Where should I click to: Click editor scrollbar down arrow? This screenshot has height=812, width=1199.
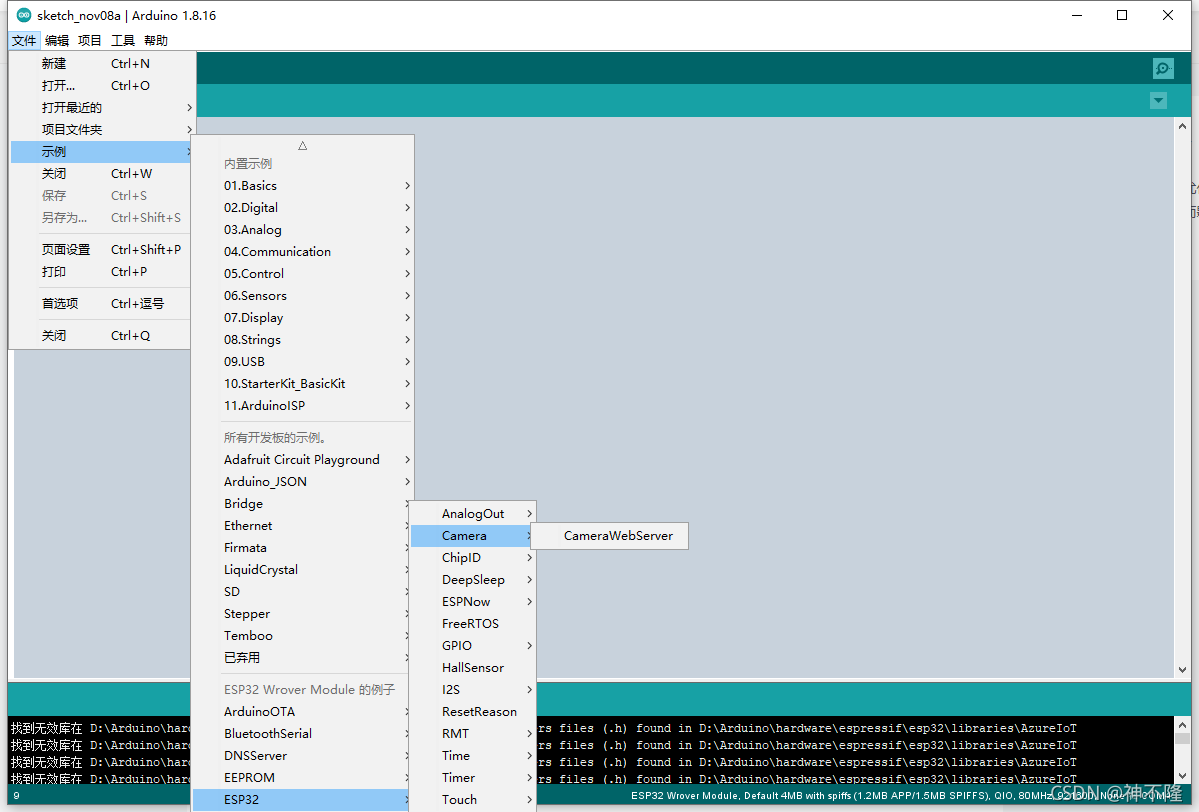(1182, 670)
